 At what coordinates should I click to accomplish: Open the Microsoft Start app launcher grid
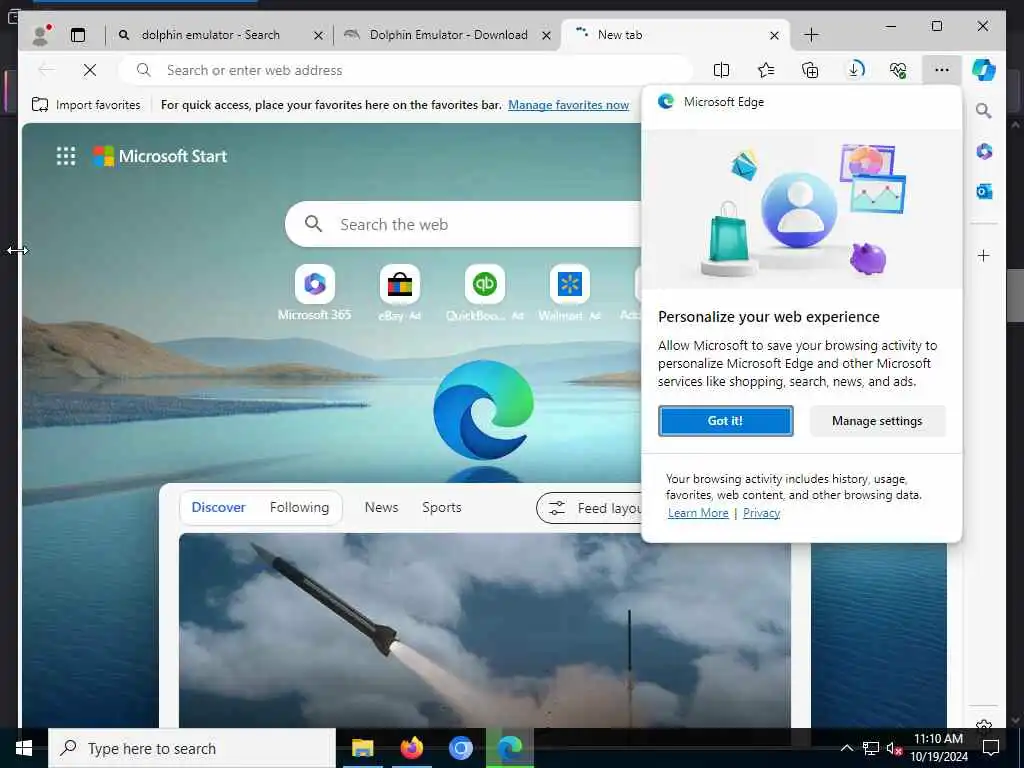click(65, 156)
